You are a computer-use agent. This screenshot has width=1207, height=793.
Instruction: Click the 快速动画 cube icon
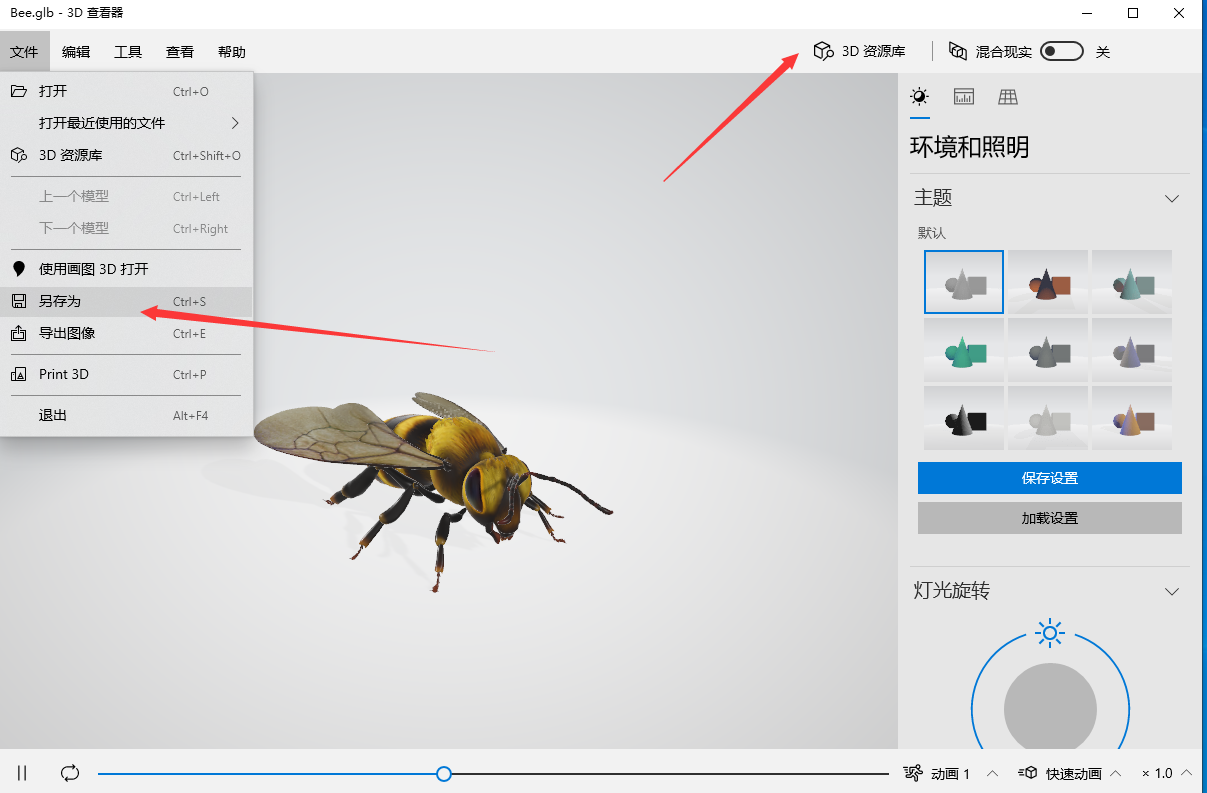(1028, 773)
